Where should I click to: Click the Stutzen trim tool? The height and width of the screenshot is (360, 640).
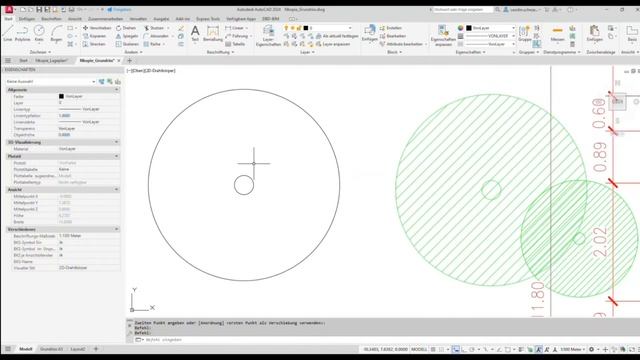(154, 28)
